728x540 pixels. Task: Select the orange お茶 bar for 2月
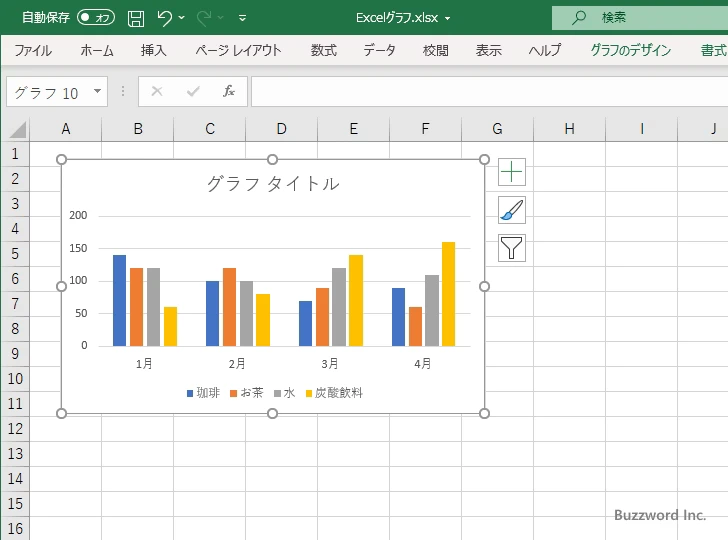point(229,307)
